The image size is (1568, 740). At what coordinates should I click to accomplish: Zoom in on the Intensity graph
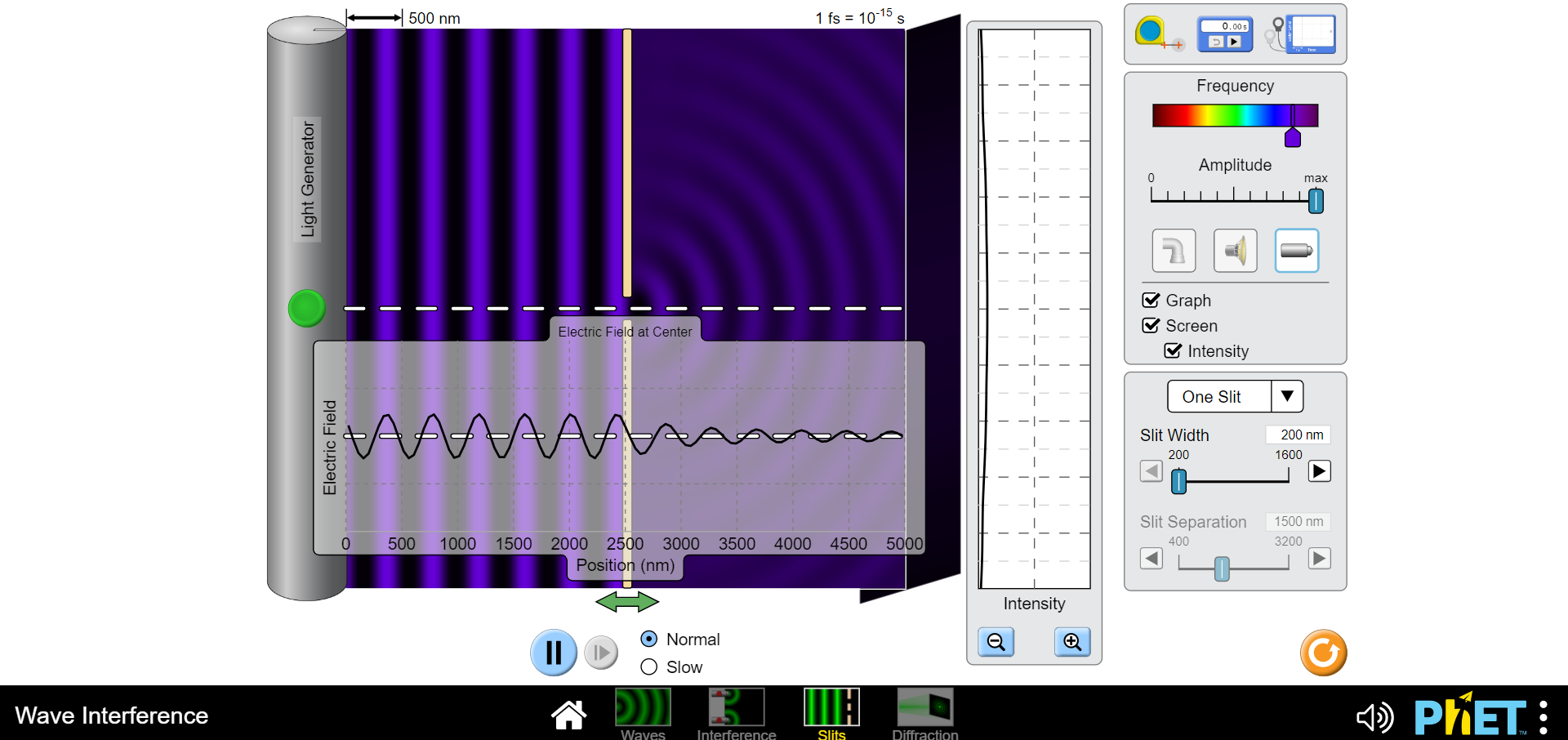tap(1072, 642)
